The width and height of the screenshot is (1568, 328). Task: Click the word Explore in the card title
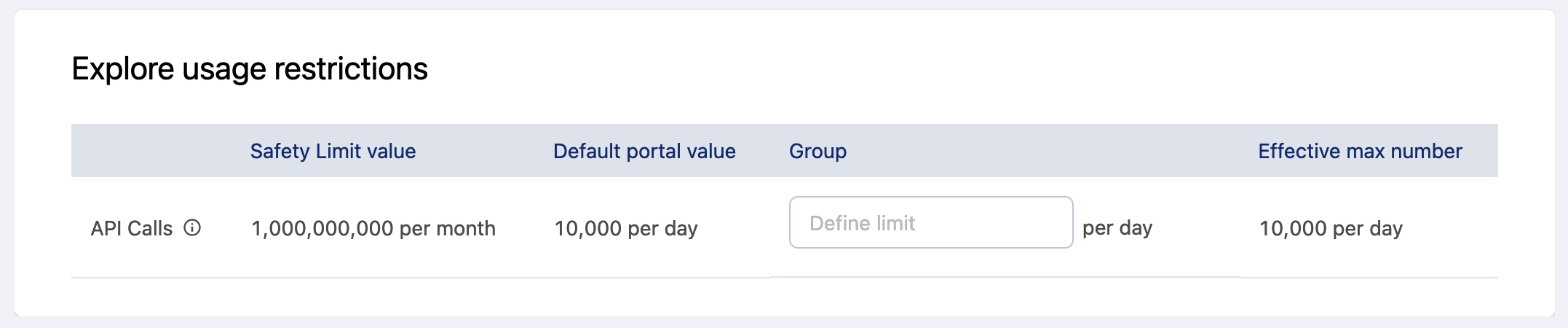click(x=123, y=69)
